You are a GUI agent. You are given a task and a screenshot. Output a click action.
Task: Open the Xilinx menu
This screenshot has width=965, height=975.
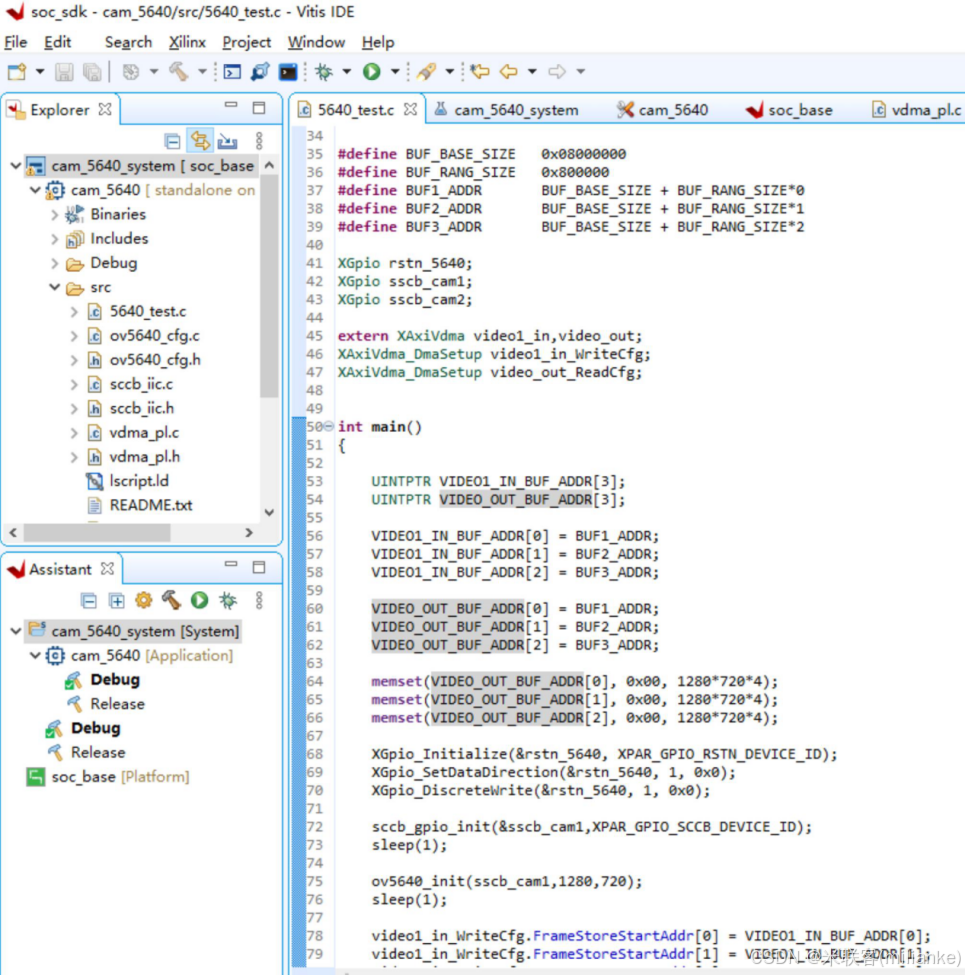(187, 42)
